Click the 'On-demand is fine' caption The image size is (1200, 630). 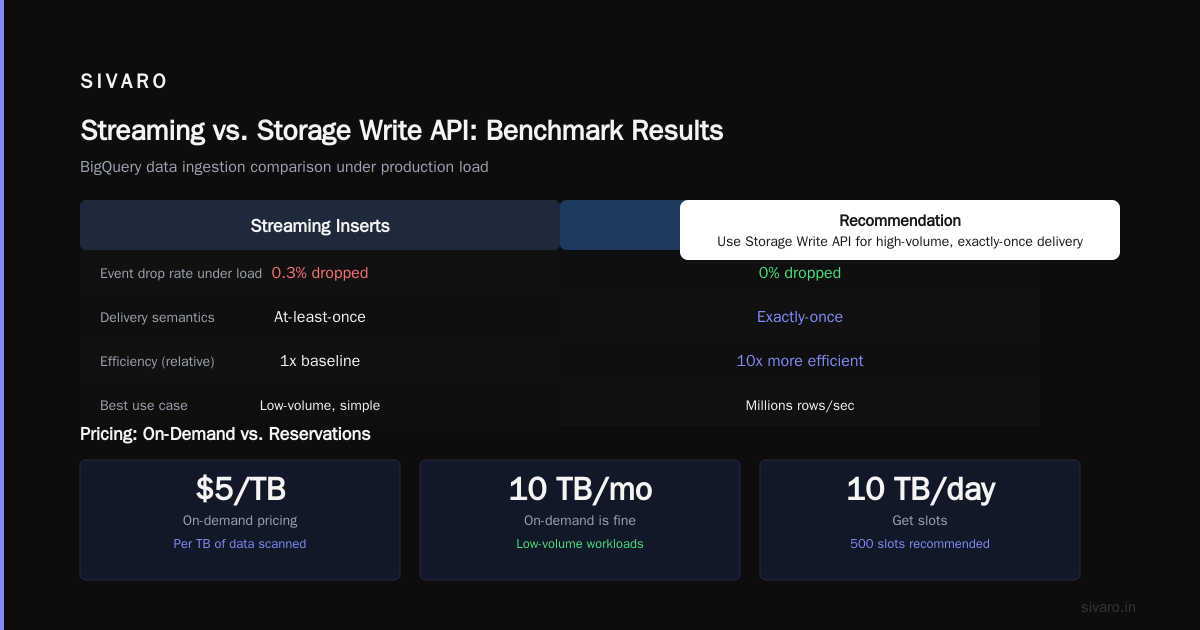coord(580,520)
